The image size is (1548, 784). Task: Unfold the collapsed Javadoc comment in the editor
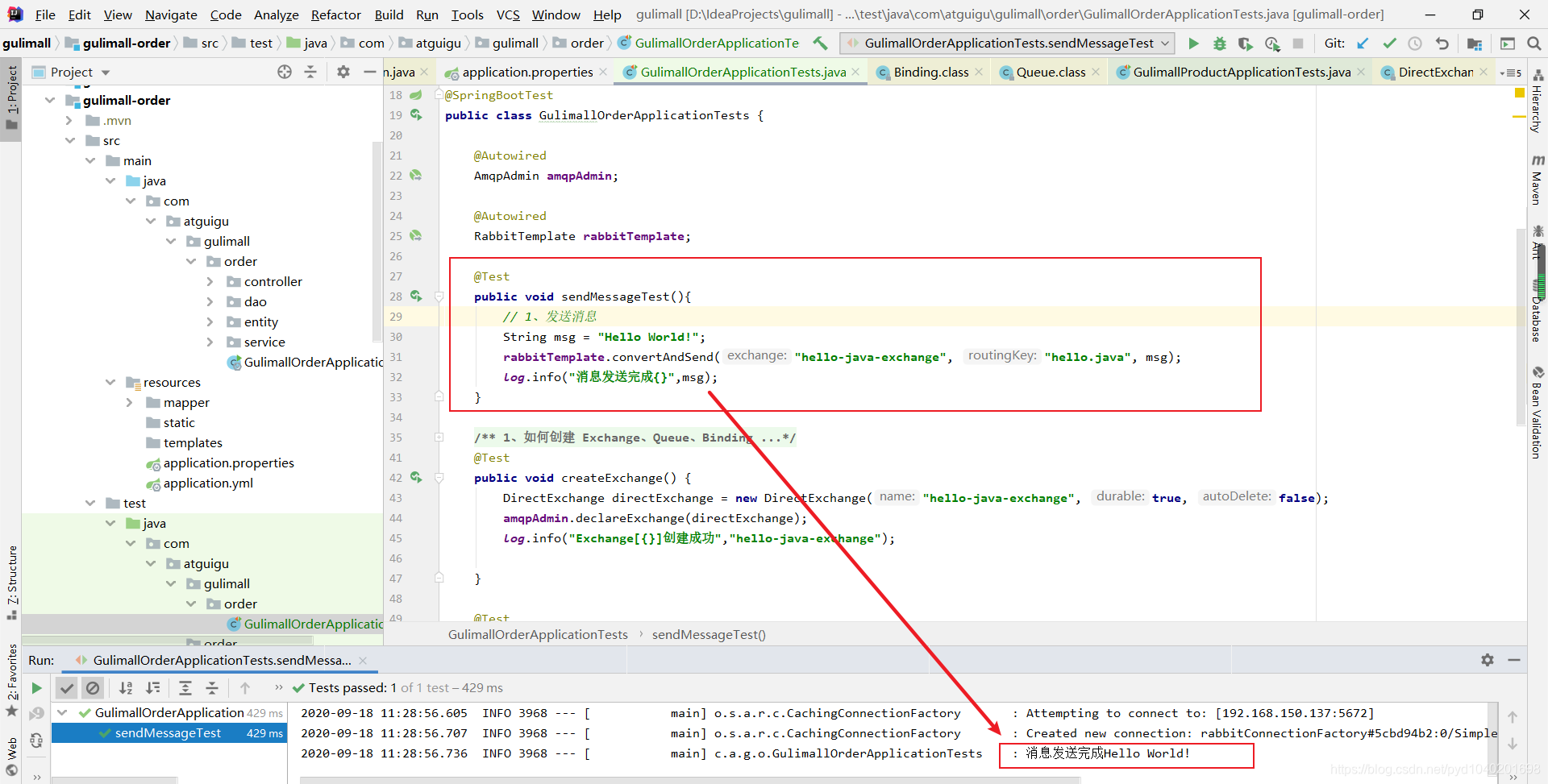pyautogui.click(x=439, y=438)
